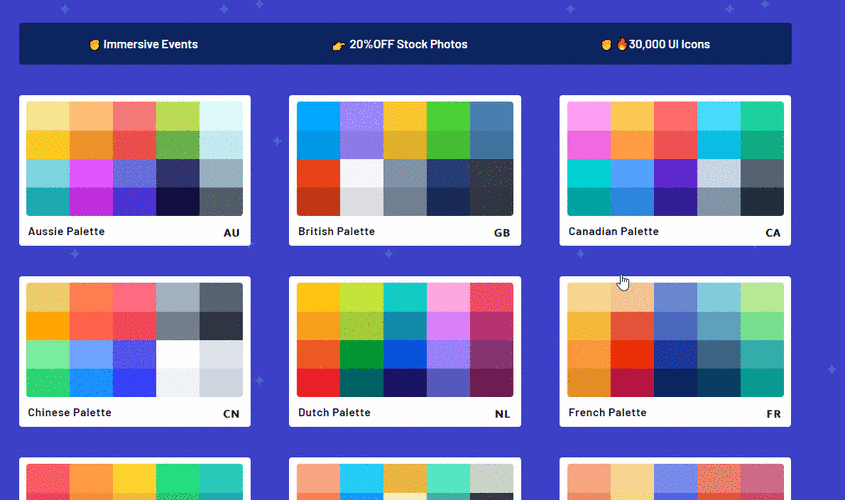Image resolution: width=845 pixels, height=500 pixels.
Task: Select the top-left sky blue swatch in British Palette
Action: tap(318, 116)
